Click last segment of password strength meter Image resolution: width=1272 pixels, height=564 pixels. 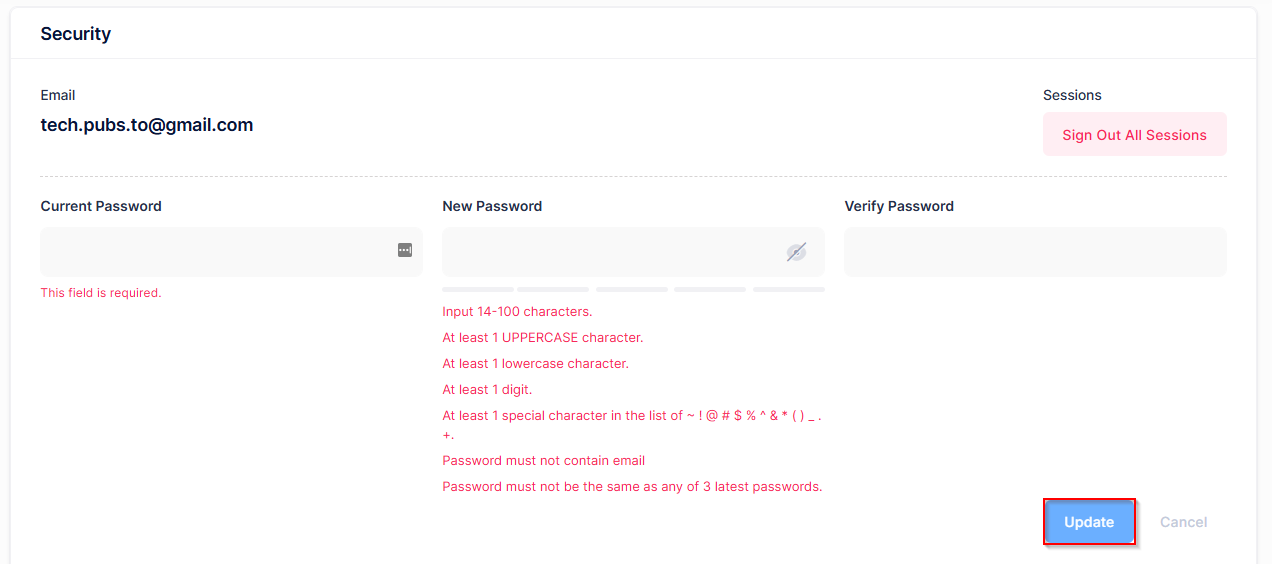[x=788, y=289]
